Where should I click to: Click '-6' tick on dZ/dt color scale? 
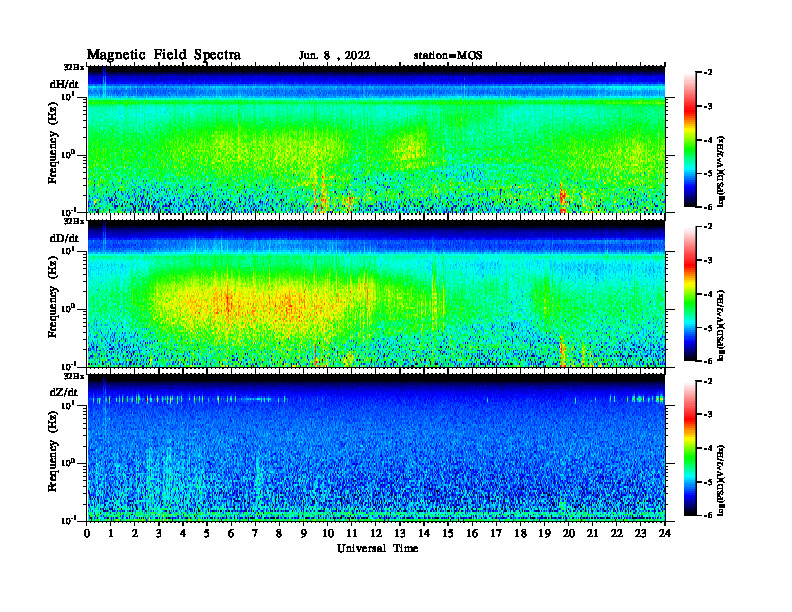point(707,515)
